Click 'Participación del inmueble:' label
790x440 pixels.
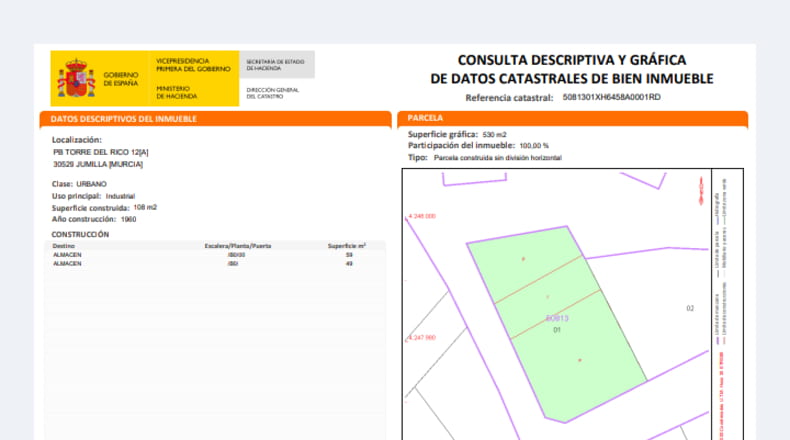(462, 145)
